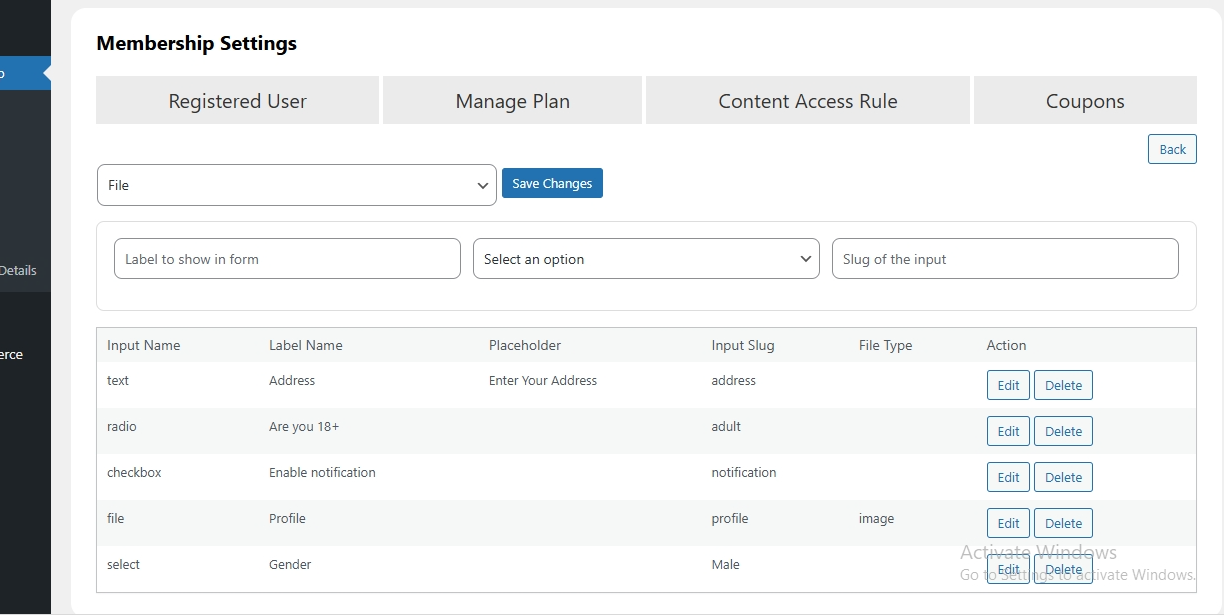Switch to the Manage Plan tab
Viewport: 1224px width, 615px height.
point(512,101)
